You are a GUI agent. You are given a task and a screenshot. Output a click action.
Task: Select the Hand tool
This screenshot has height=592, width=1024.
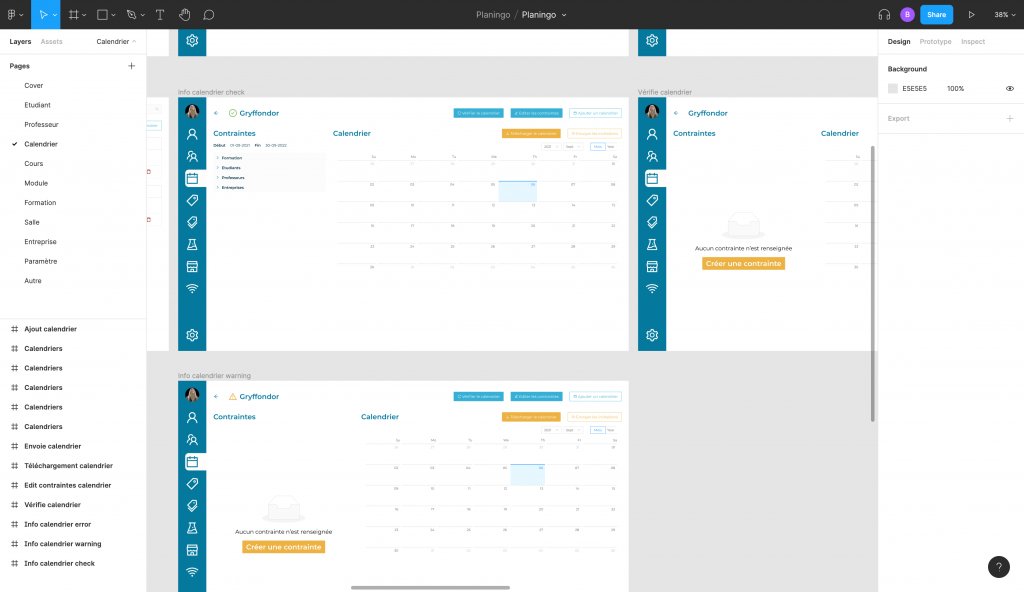(x=184, y=15)
